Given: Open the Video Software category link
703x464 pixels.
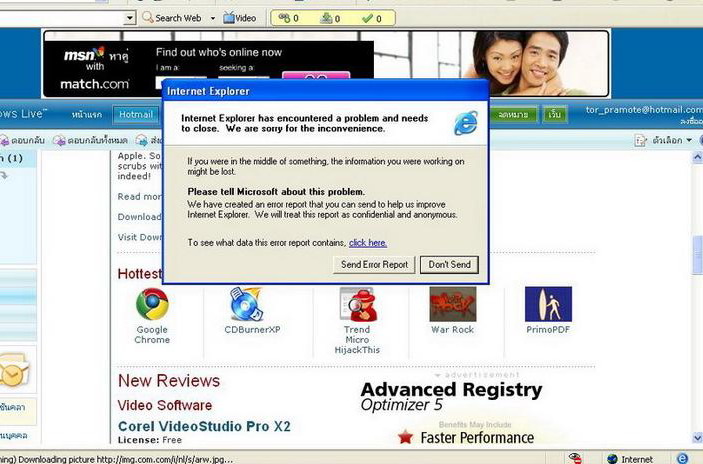Looking at the screenshot, I should [165, 405].
